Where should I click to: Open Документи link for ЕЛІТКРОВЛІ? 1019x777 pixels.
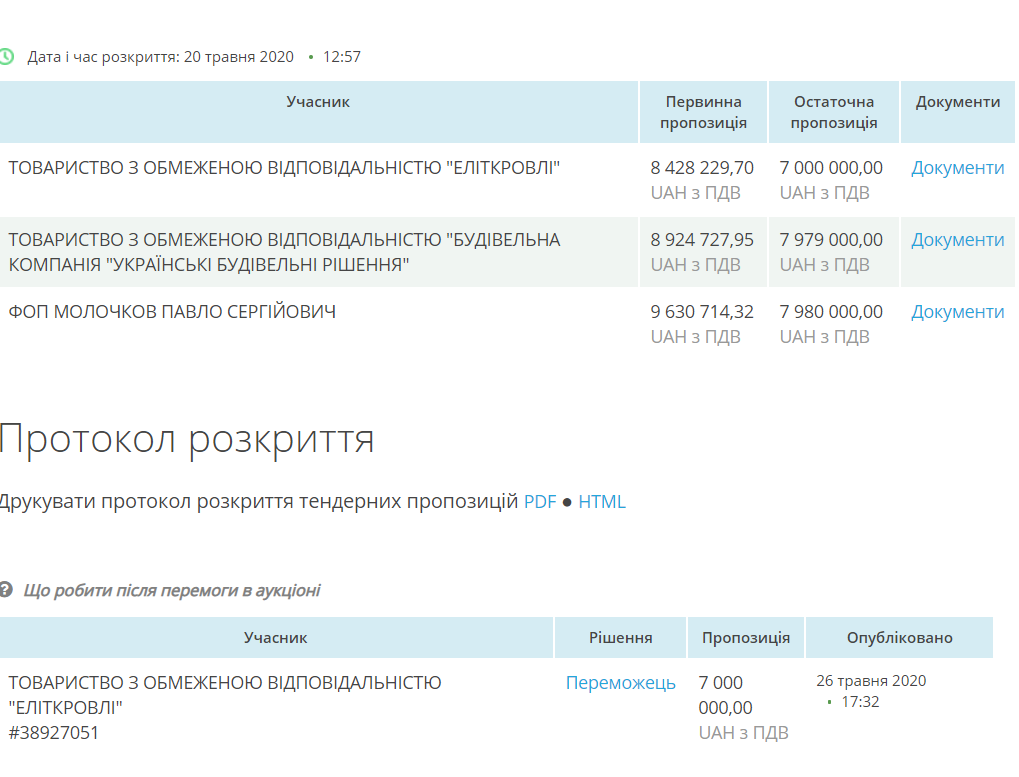point(957,168)
